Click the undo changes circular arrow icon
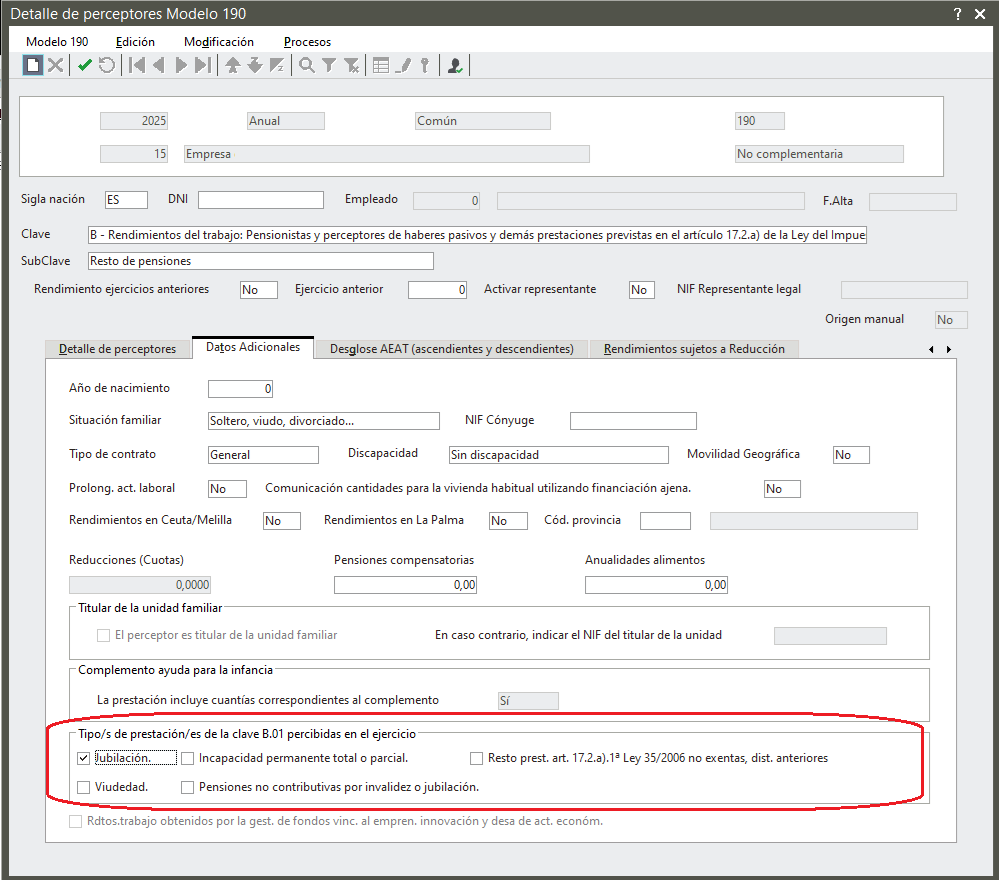Screen dimensions: 999x880 tap(106, 65)
